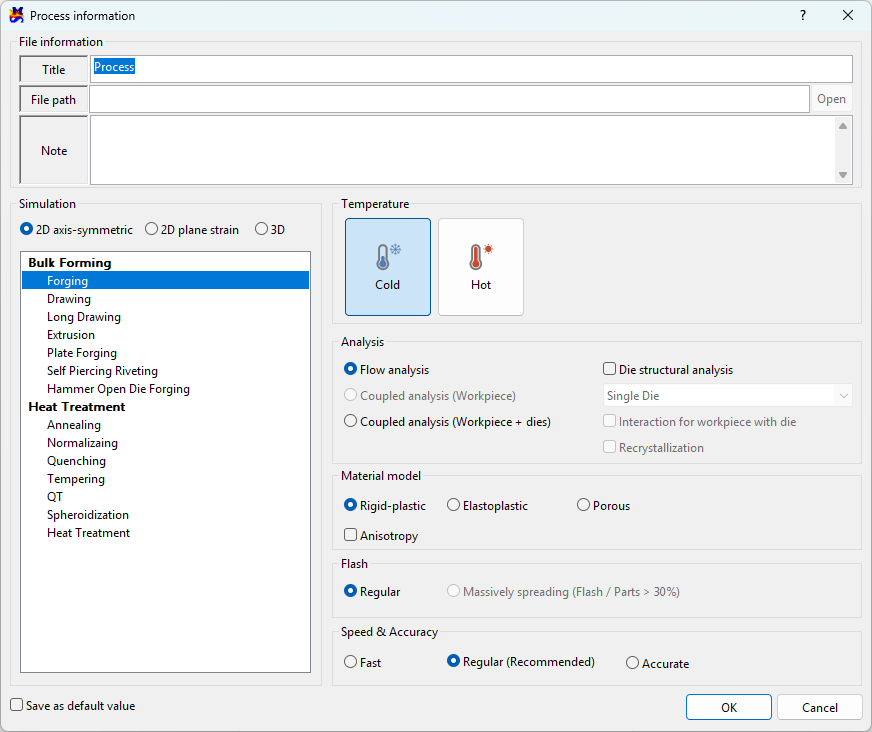The image size is (872, 732).
Task: Select Forging in the process list
Action: click(165, 280)
